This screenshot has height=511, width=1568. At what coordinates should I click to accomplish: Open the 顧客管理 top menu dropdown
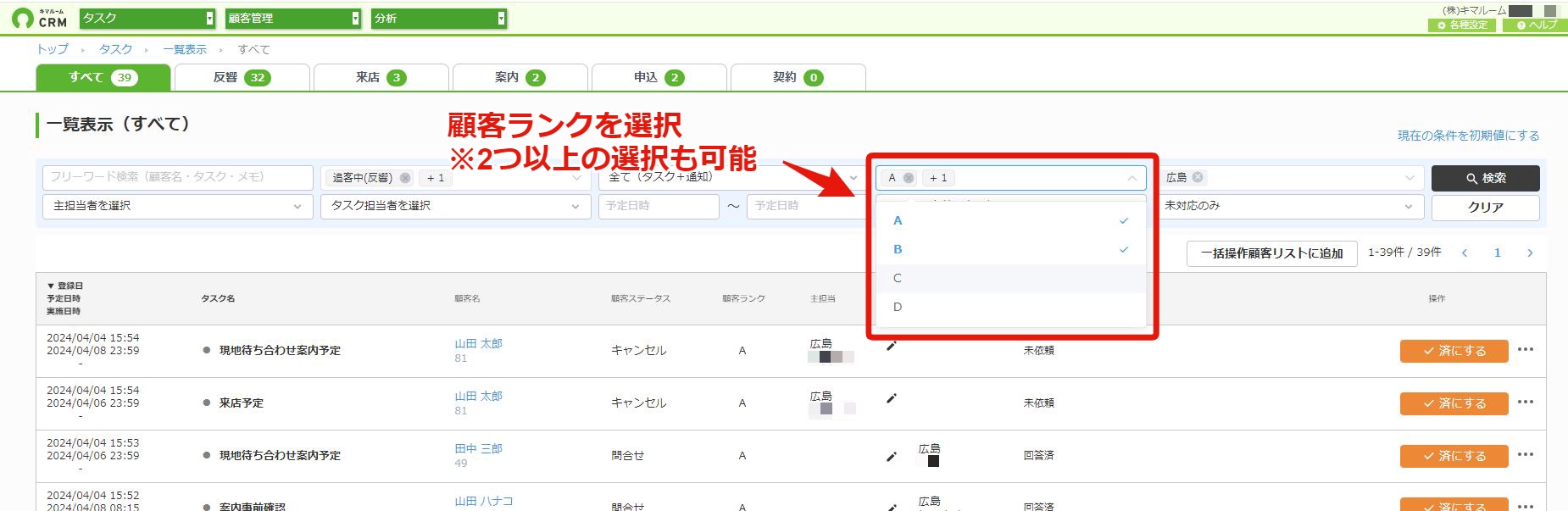293,18
